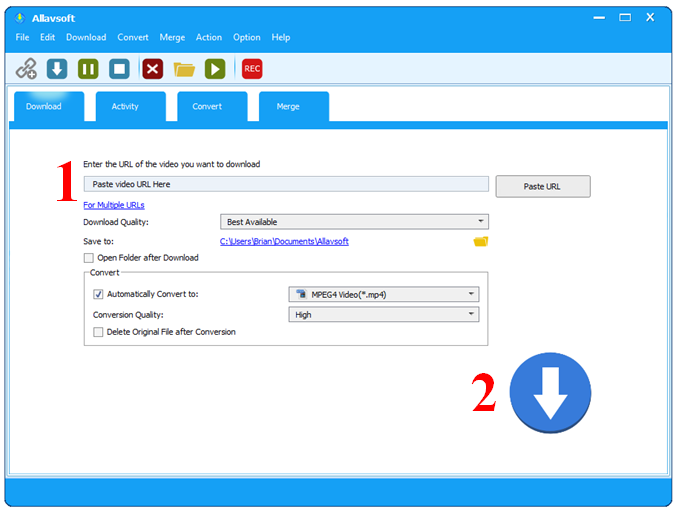Open the Option menu
The height and width of the screenshot is (510, 675).
pos(247,37)
